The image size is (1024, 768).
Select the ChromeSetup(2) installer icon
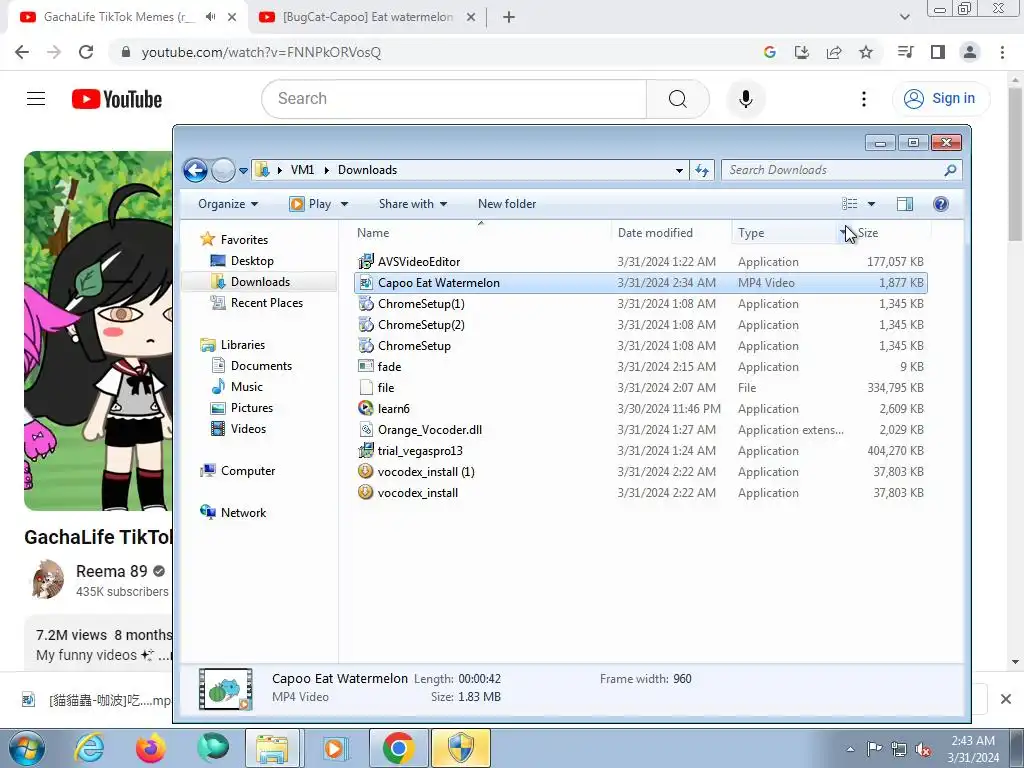click(x=366, y=325)
